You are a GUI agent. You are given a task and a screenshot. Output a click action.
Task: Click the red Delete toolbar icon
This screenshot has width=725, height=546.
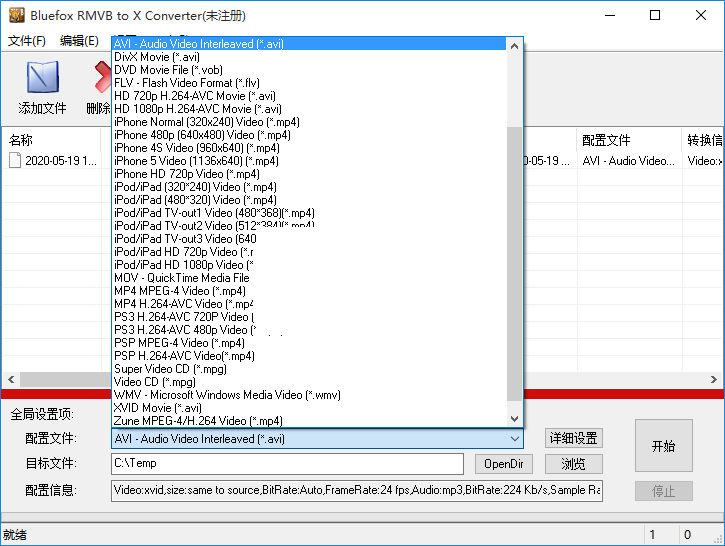coord(103,77)
